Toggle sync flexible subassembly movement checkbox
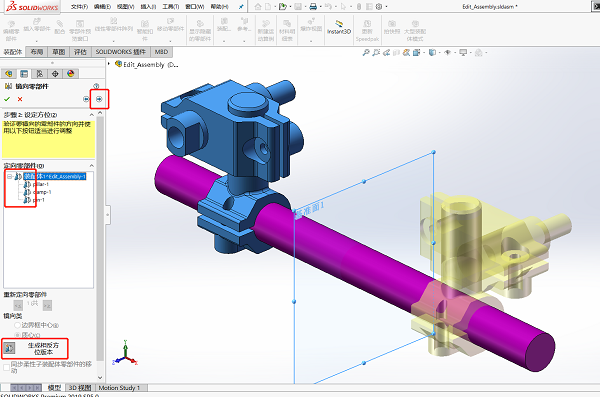The height and width of the screenshot is (397, 600). 7,367
